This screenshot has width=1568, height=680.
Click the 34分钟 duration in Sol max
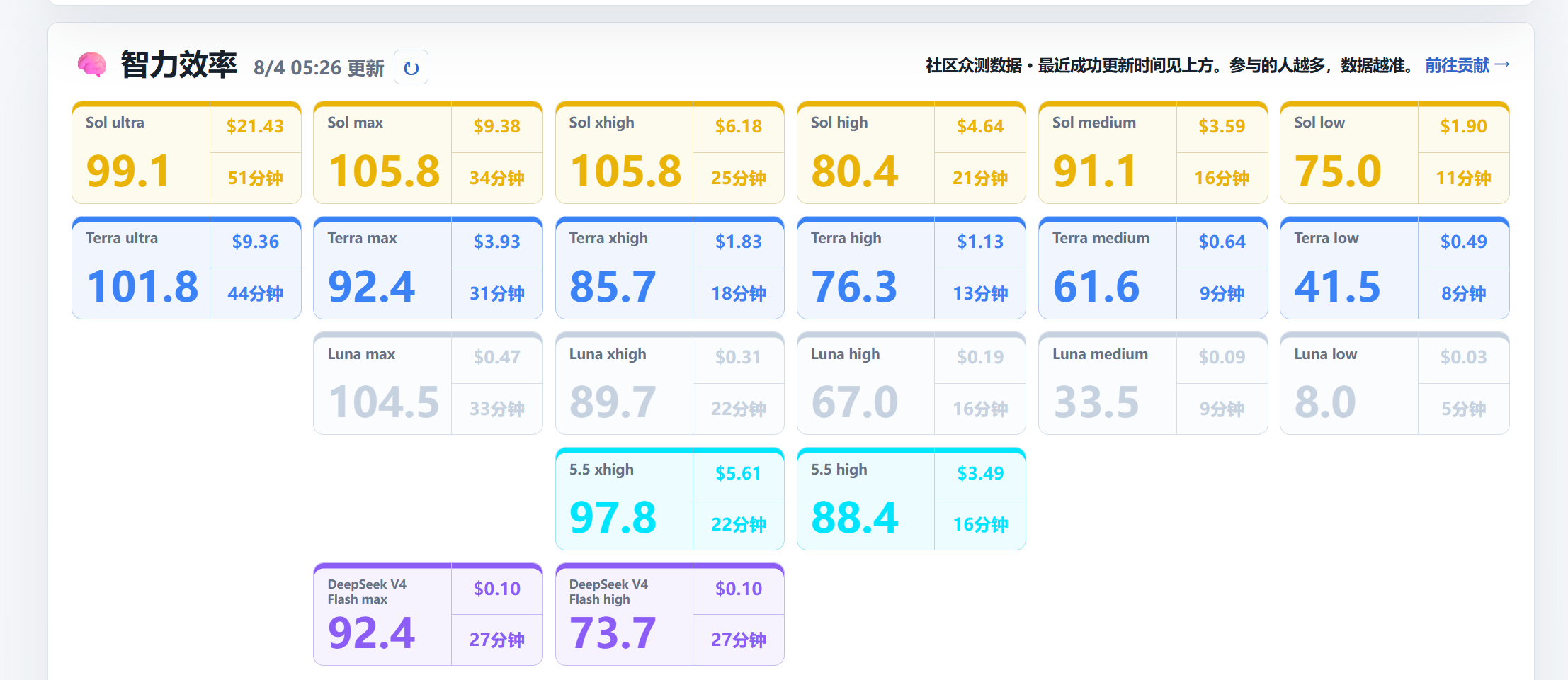click(x=497, y=178)
